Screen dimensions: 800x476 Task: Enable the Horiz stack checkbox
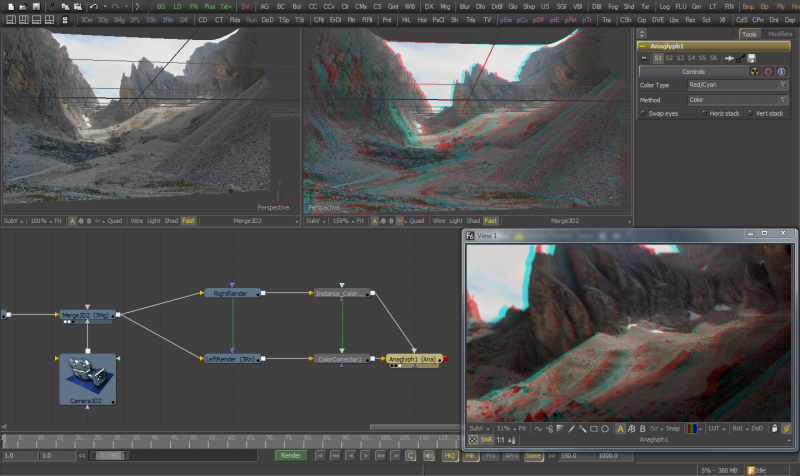coord(705,113)
